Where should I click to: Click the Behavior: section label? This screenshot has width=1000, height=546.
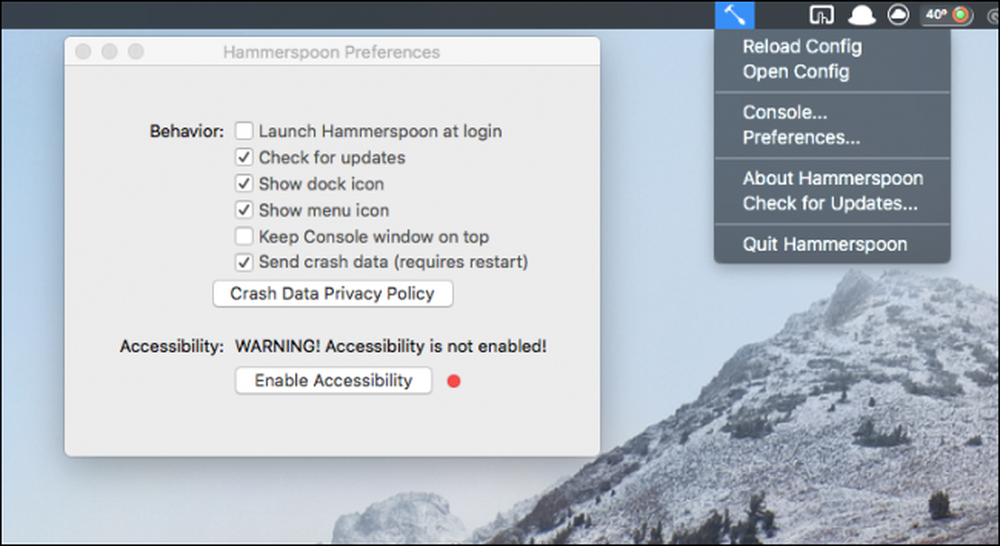pos(187,131)
